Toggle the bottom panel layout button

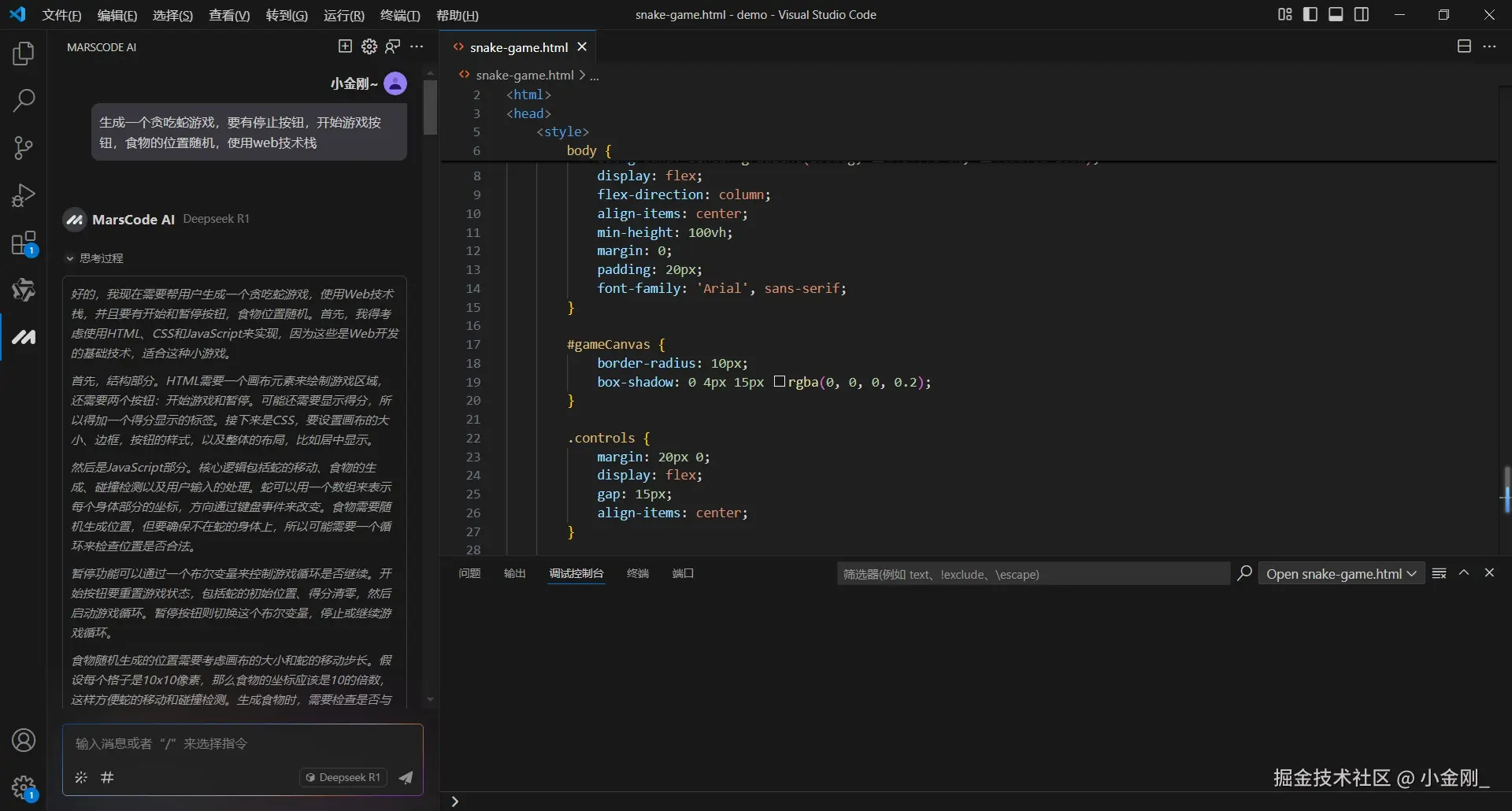1336,14
